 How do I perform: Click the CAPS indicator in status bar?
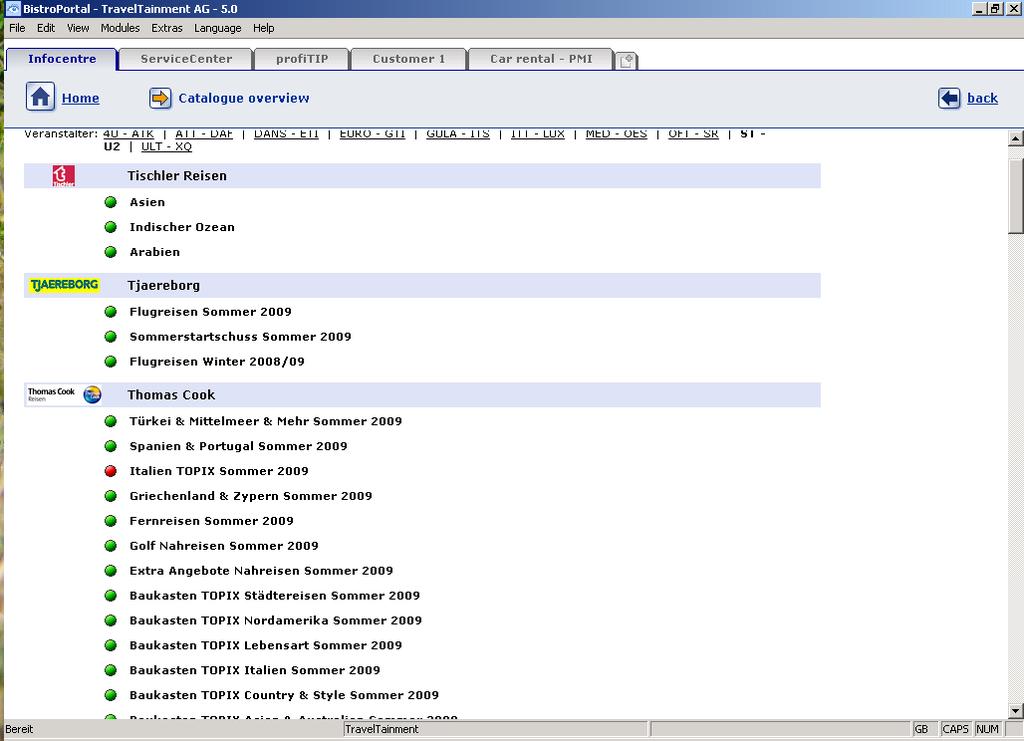tap(955, 729)
